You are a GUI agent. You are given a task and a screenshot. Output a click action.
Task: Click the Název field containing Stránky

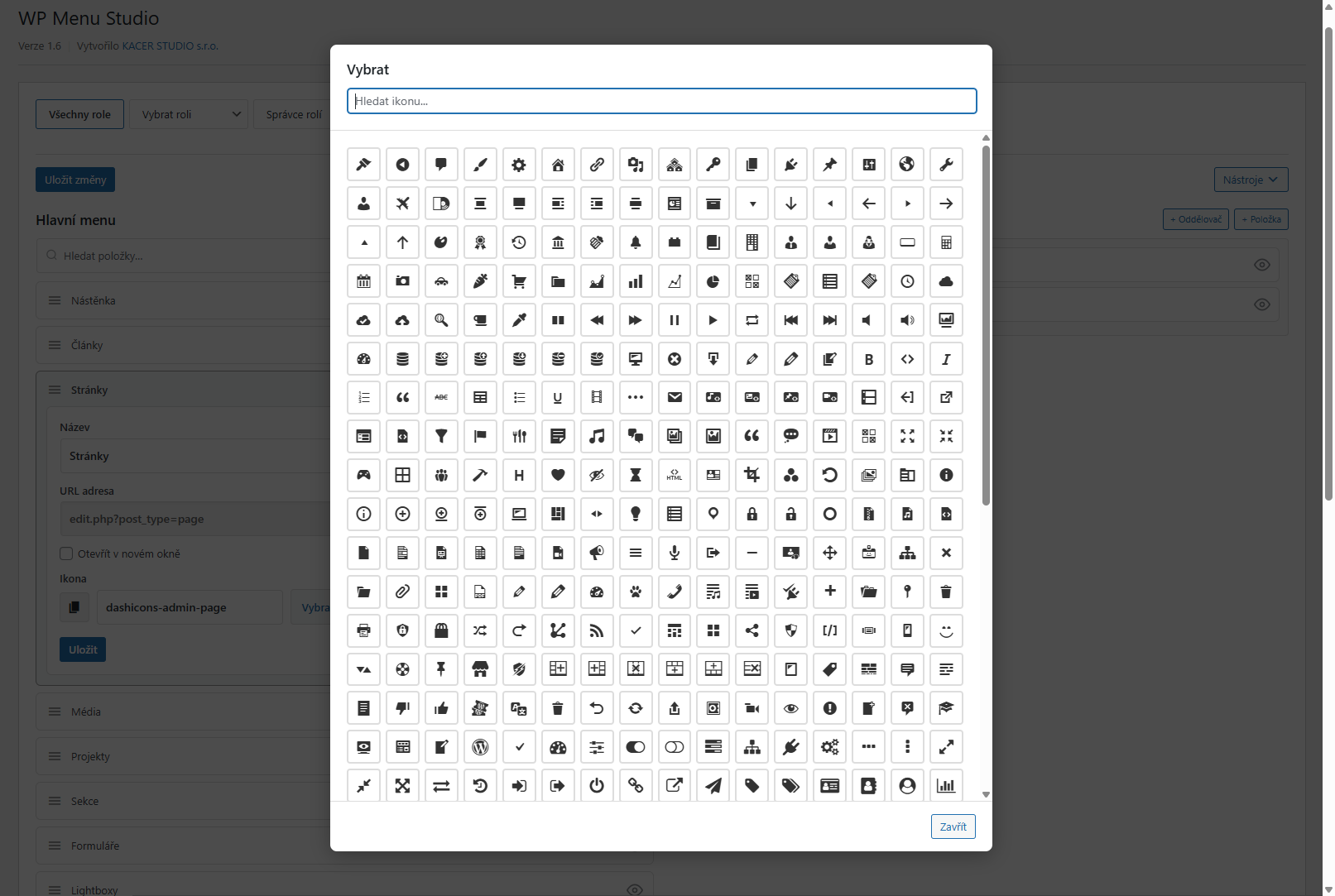pyautogui.click(x=195, y=456)
